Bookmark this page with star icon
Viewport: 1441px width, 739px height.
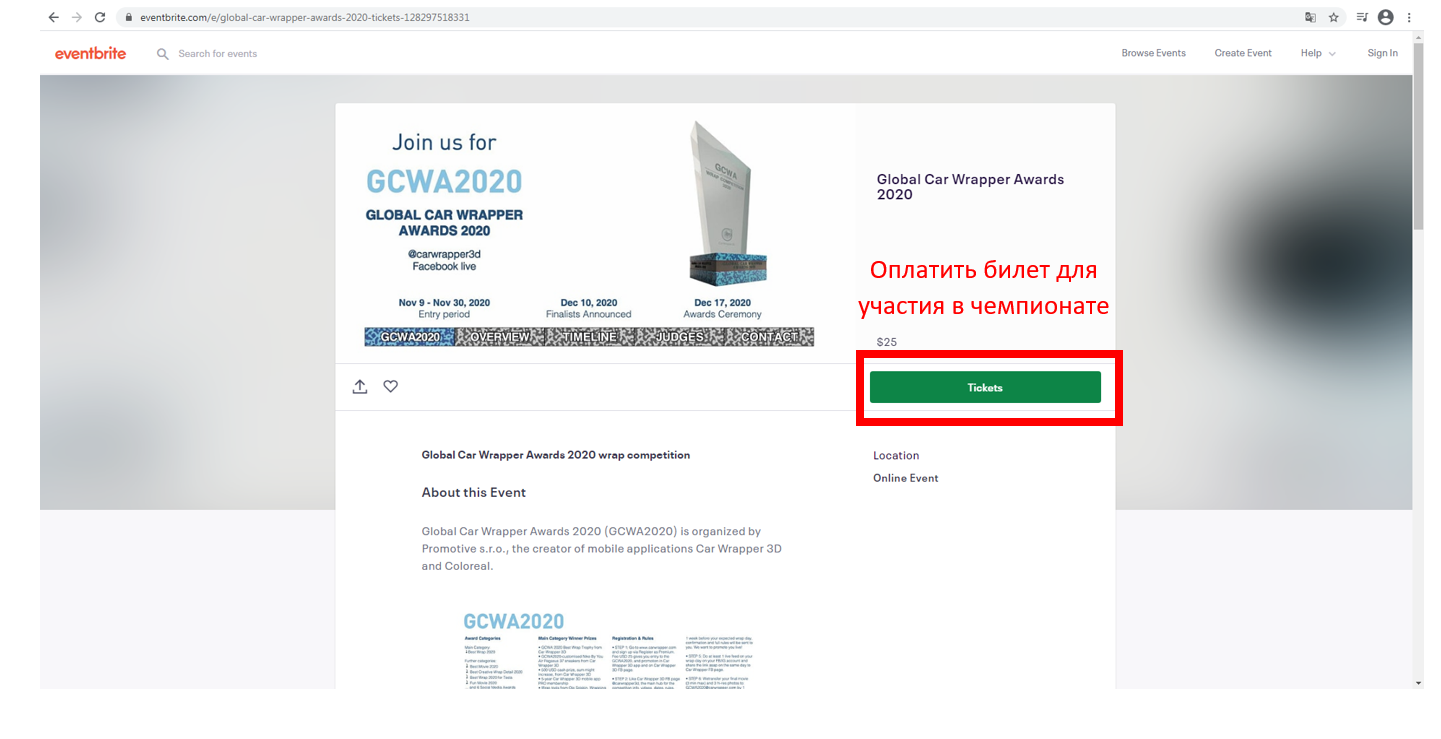1333,17
